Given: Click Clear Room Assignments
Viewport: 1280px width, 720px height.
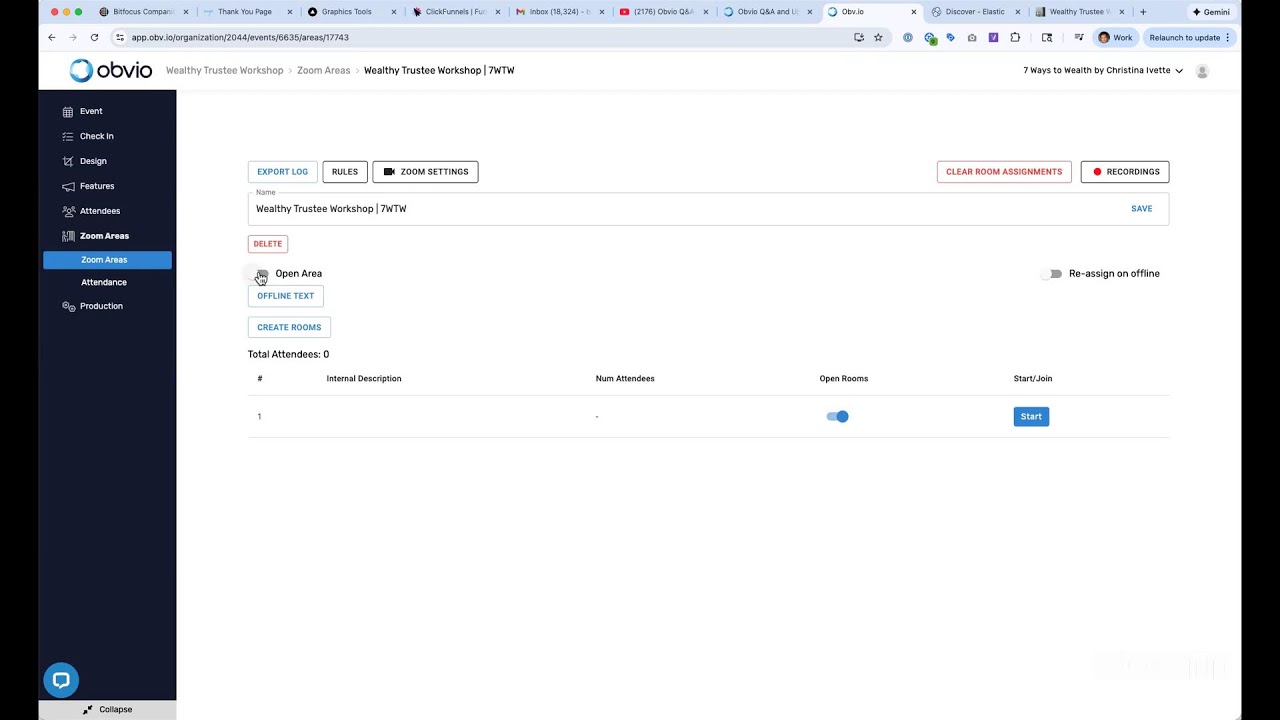Looking at the screenshot, I should [1004, 172].
